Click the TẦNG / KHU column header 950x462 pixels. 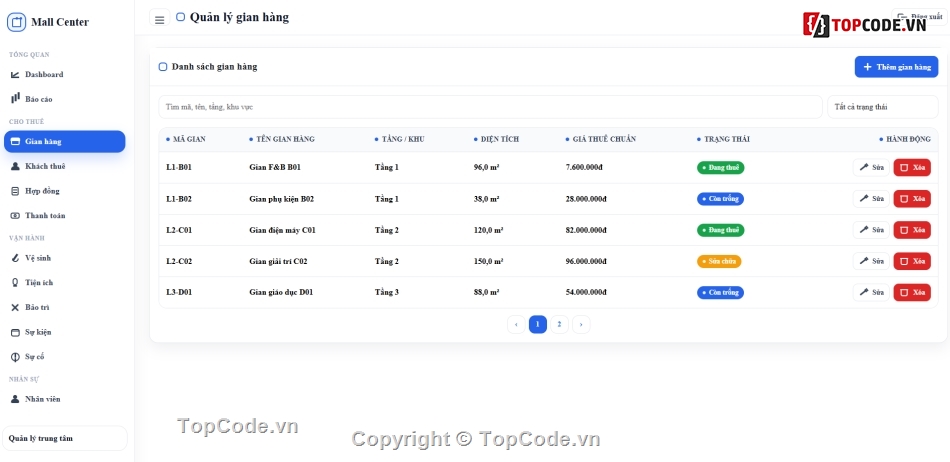[399, 139]
